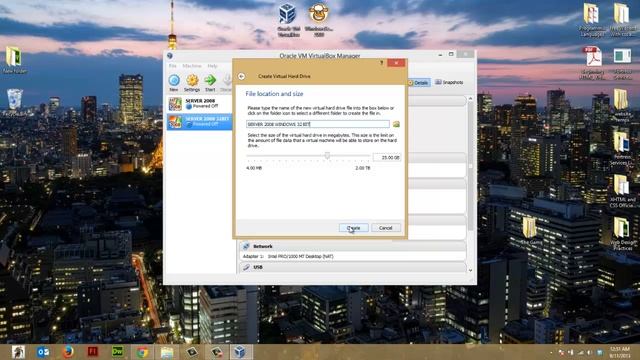Screen dimensions: 640x360
Task: Click the hard drive size slider handle
Action: [x=327, y=156]
